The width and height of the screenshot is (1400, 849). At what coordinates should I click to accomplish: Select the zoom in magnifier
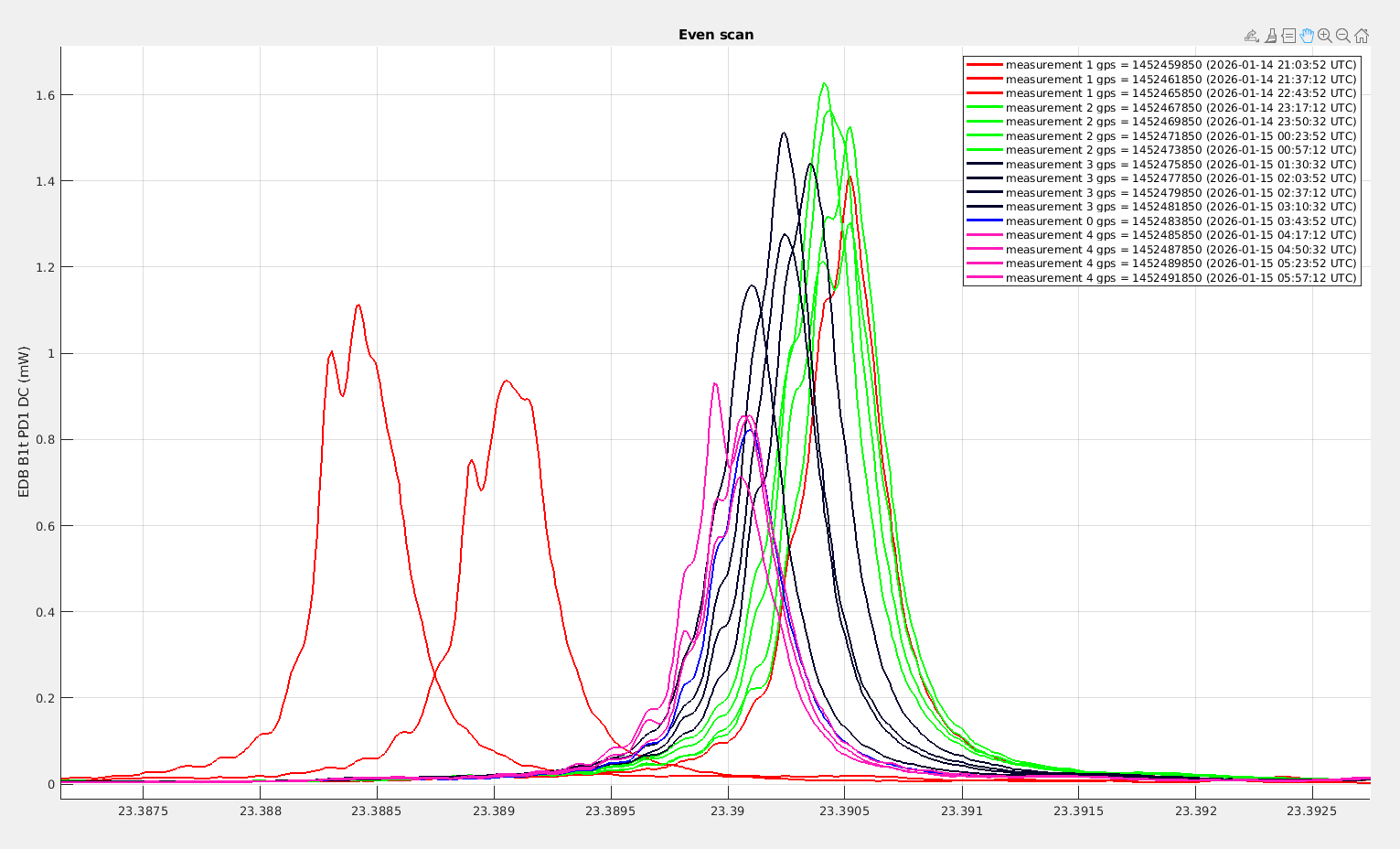(1325, 36)
